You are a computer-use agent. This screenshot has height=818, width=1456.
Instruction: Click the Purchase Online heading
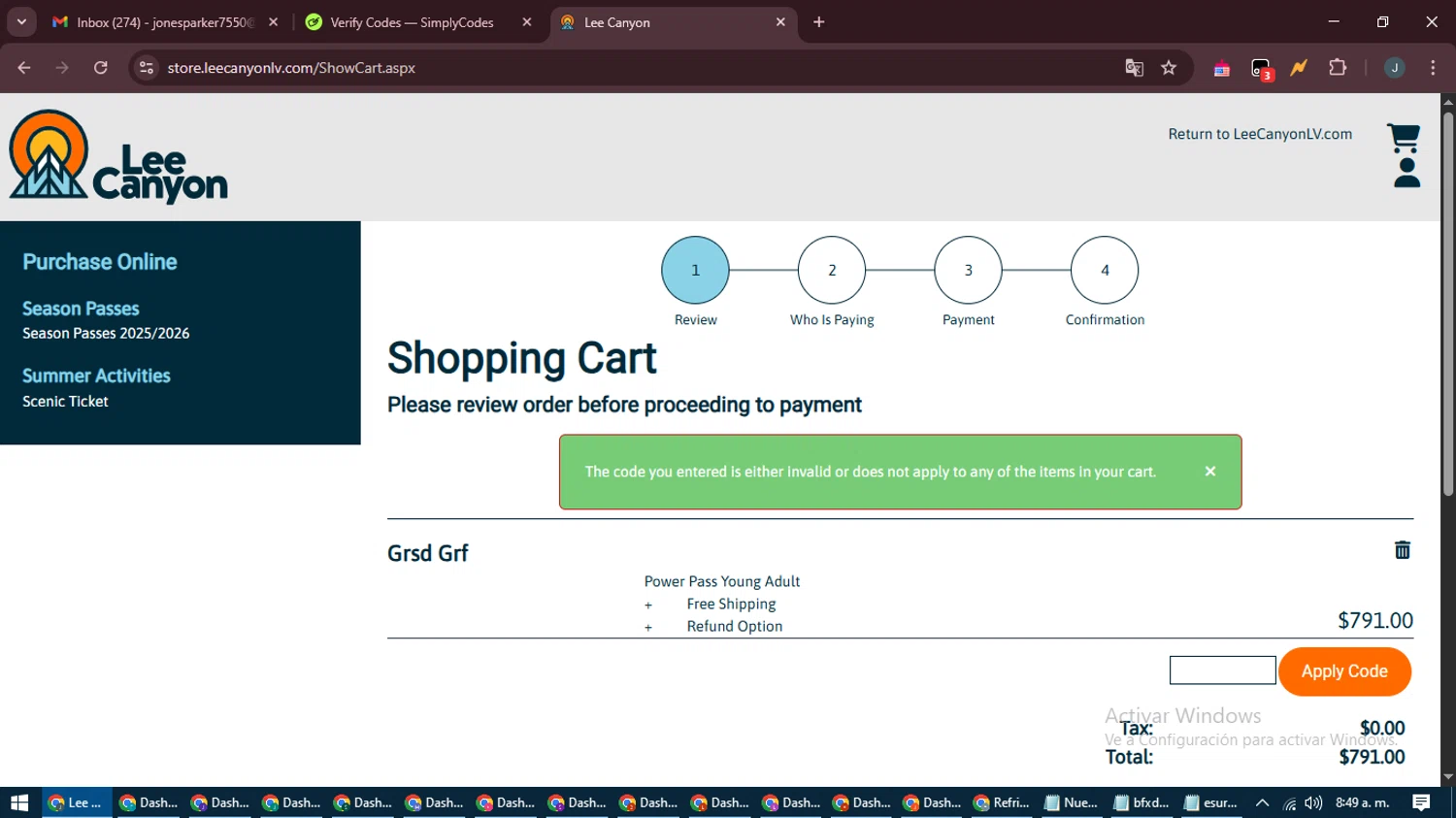[x=100, y=262]
